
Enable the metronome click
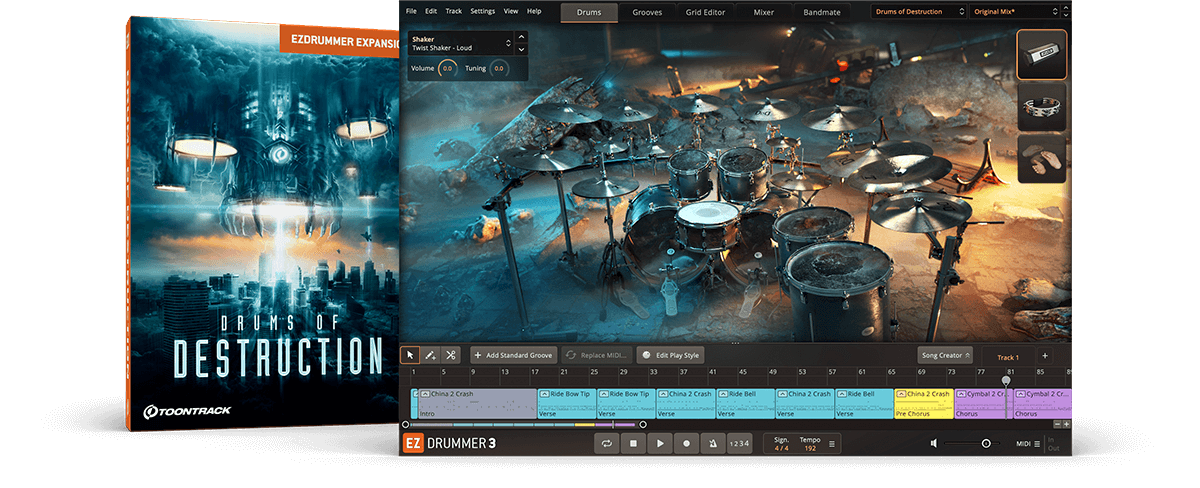711,443
